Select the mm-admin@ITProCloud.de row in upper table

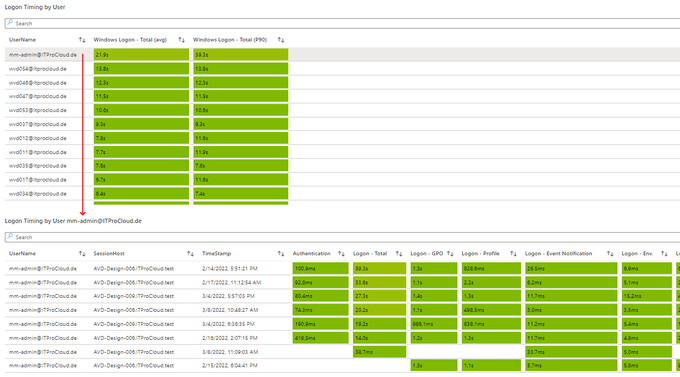click(x=343, y=55)
